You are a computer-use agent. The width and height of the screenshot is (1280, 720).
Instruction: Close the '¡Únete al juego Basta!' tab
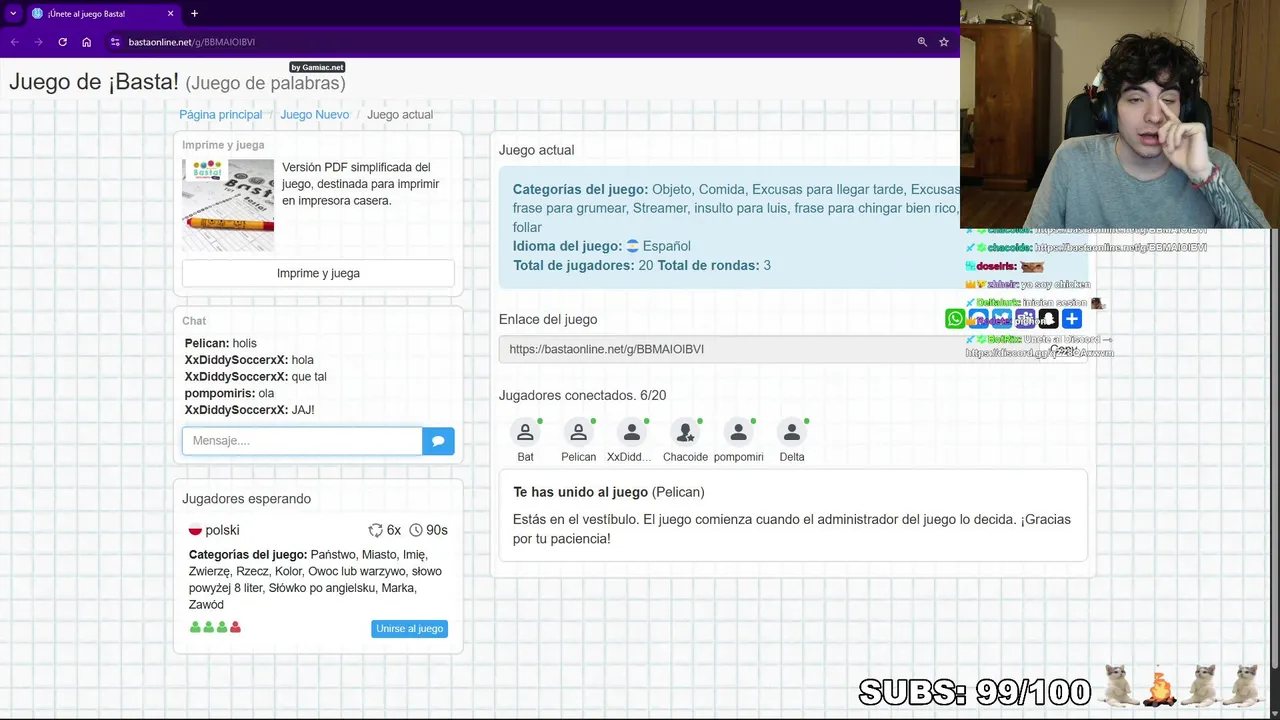pos(170,14)
